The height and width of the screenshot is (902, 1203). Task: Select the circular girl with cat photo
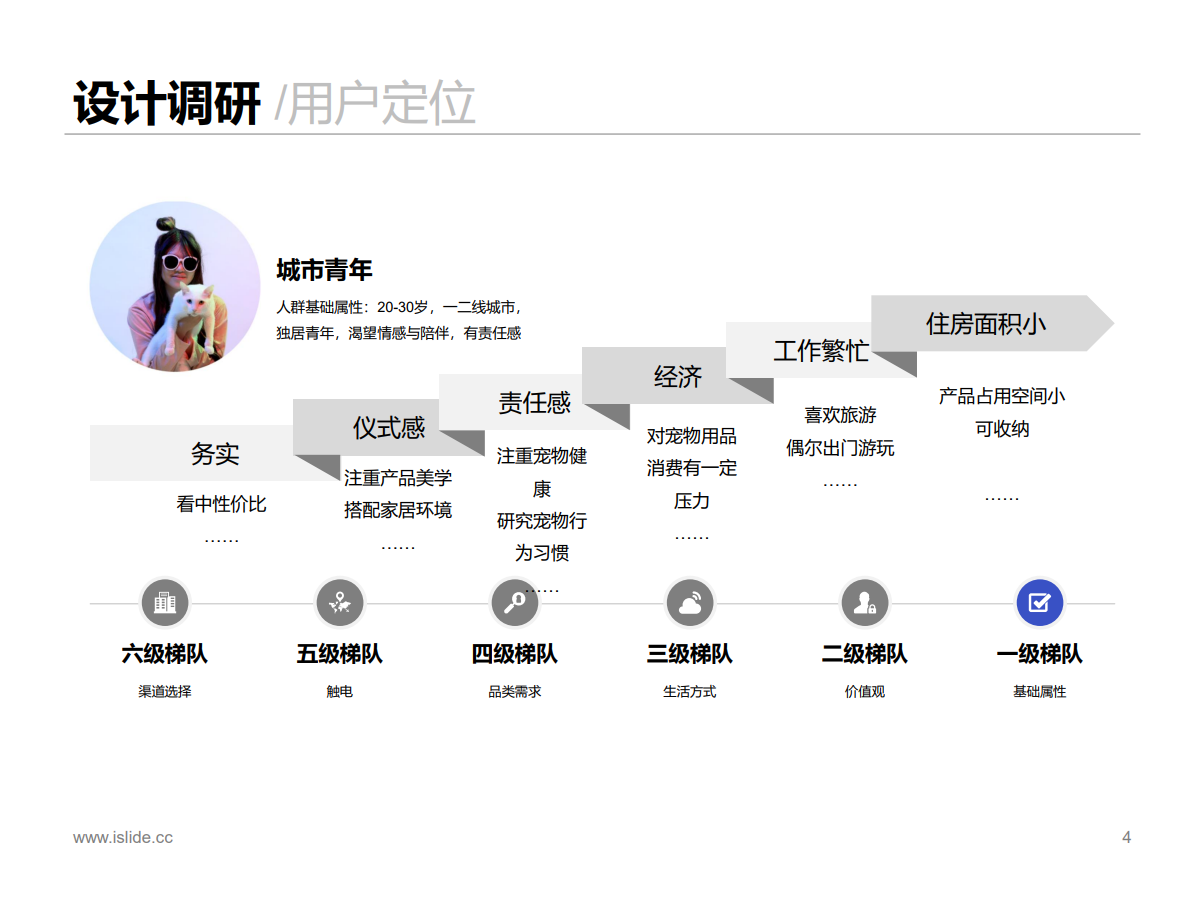pyautogui.click(x=175, y=287)
